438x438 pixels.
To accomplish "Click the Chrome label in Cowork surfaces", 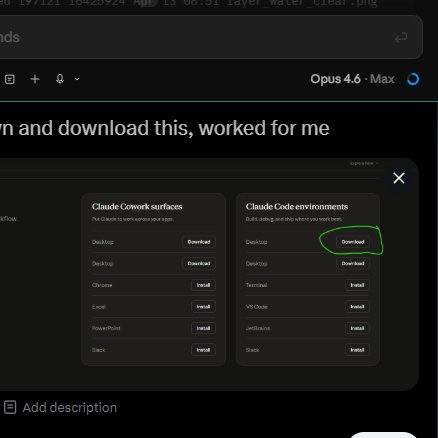I will (x=102, y=285).
